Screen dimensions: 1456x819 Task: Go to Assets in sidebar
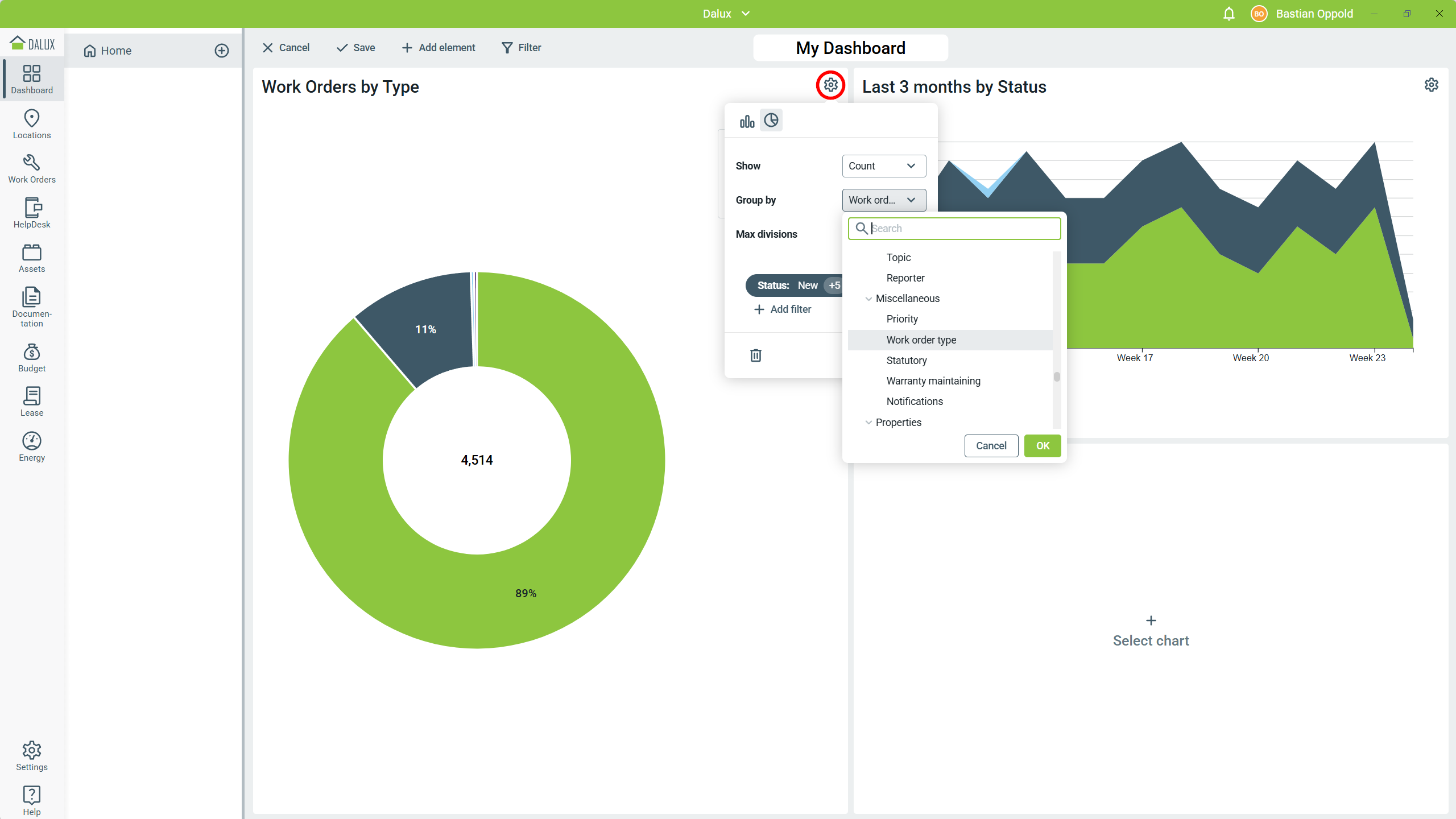tap(32, 258)
